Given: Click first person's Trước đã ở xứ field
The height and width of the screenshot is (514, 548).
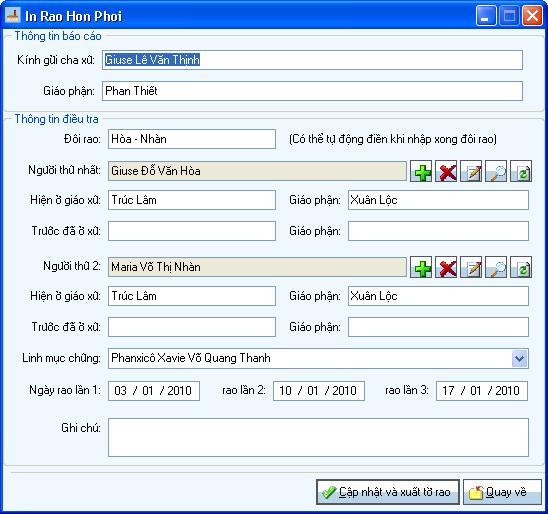Looking at the screenshot, I should (x=192, y=231).
